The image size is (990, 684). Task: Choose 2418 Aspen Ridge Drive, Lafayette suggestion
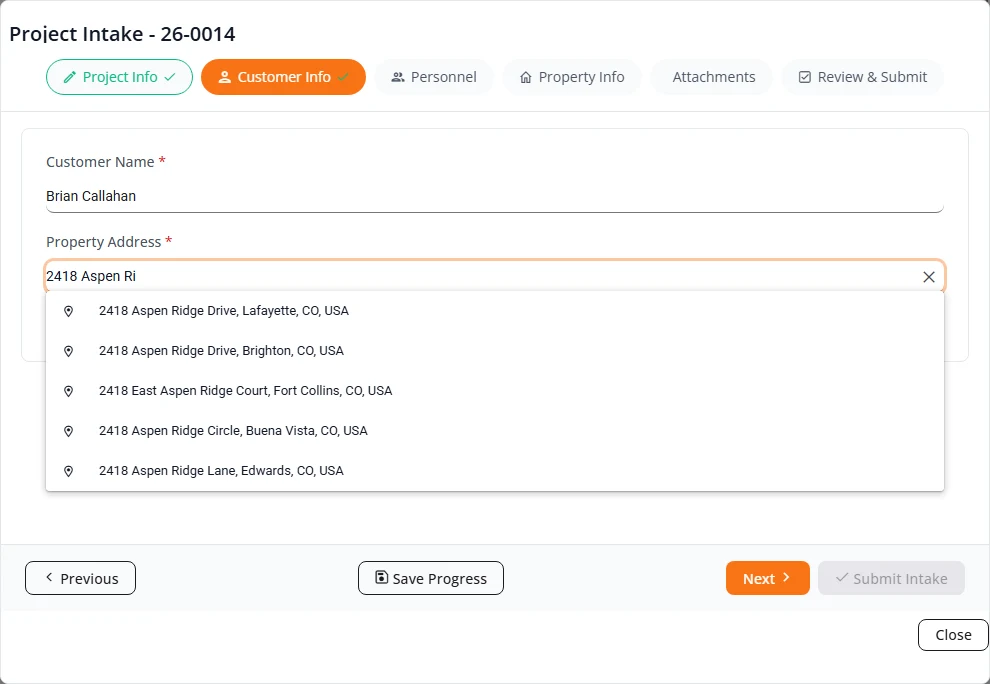coord(495,311)
